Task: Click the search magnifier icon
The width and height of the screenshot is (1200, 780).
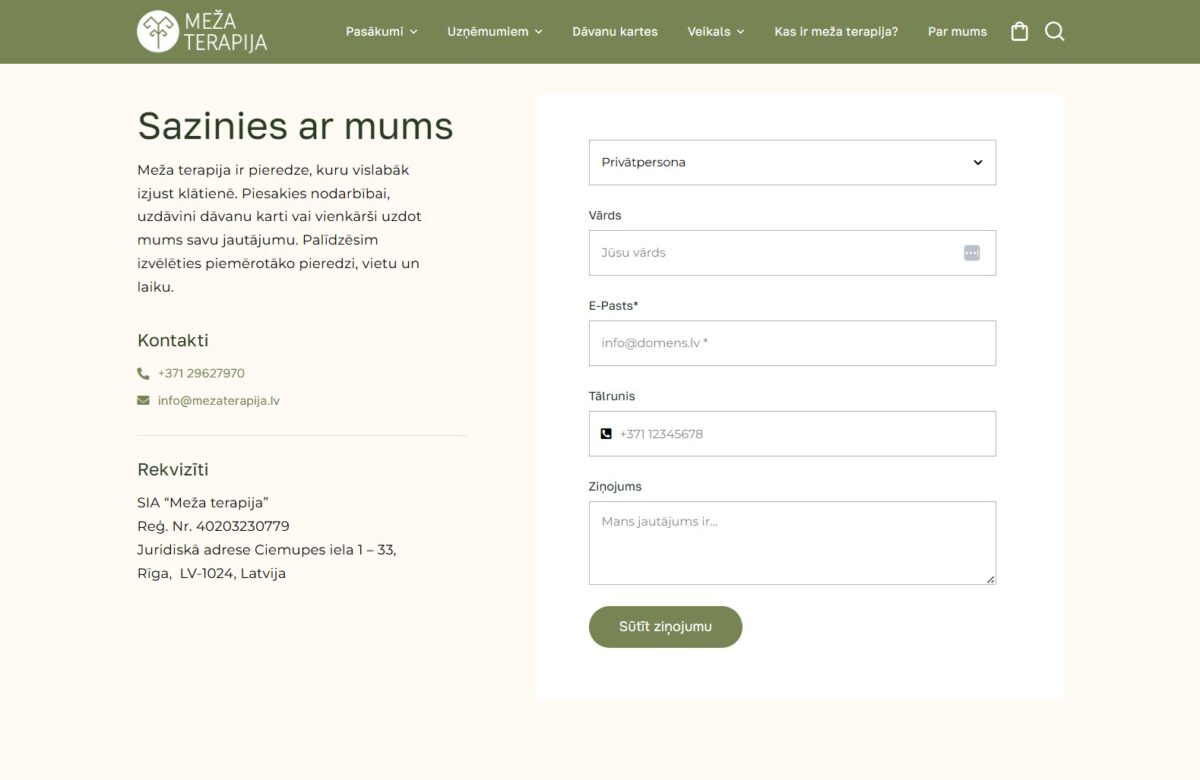Action: 1054,32
